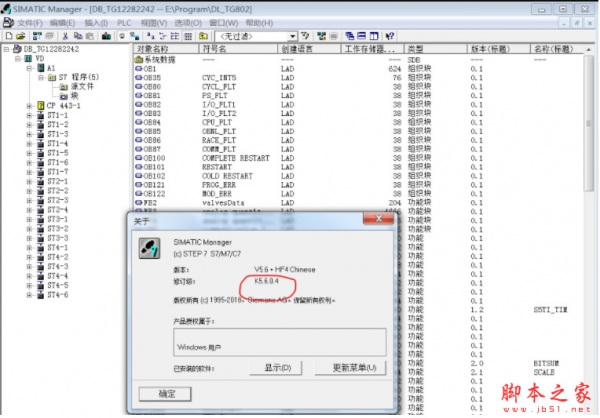Switch to Small Icons view
The width and height of the screenshot is (600, 418).
[163, 36]
